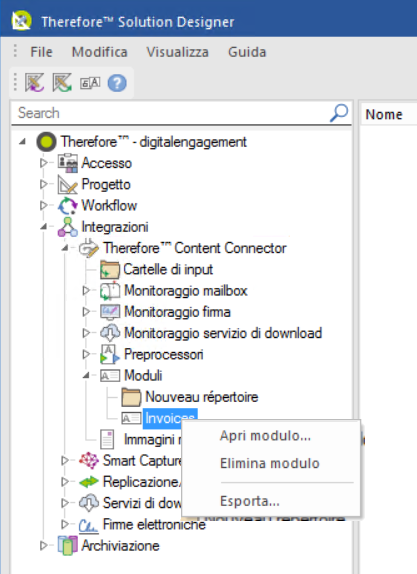This screenshot has width=417, height=574.
Task: Click the Preprocessori document icon
Action: coord(110,354)
